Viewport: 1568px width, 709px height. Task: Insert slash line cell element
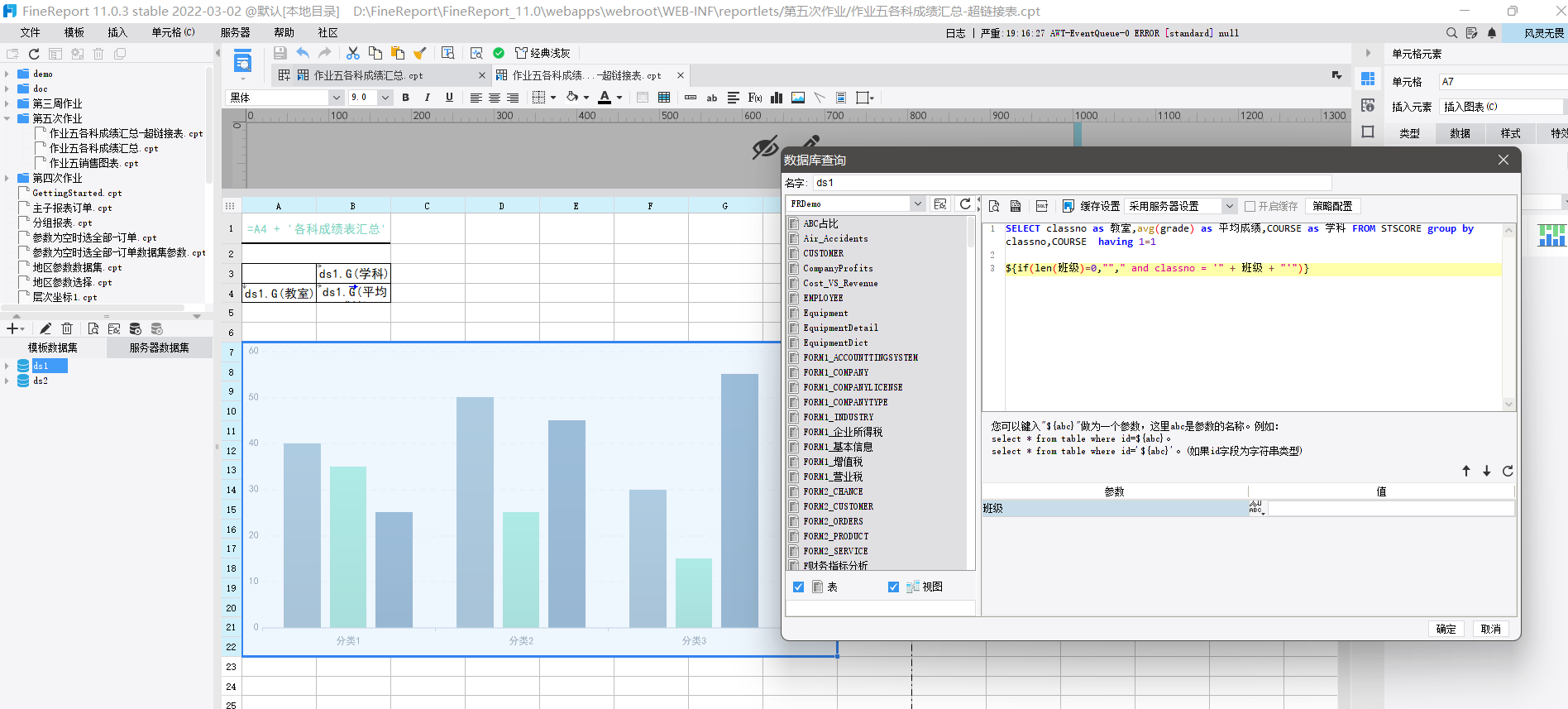(820, 98)
